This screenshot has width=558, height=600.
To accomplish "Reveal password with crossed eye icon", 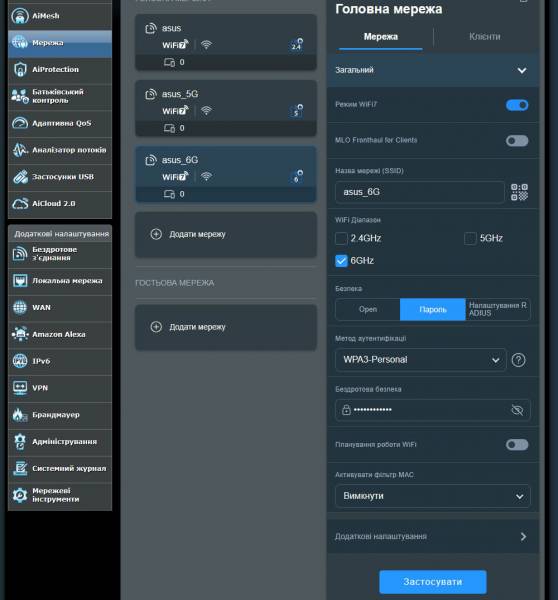I will pos(517,410).
